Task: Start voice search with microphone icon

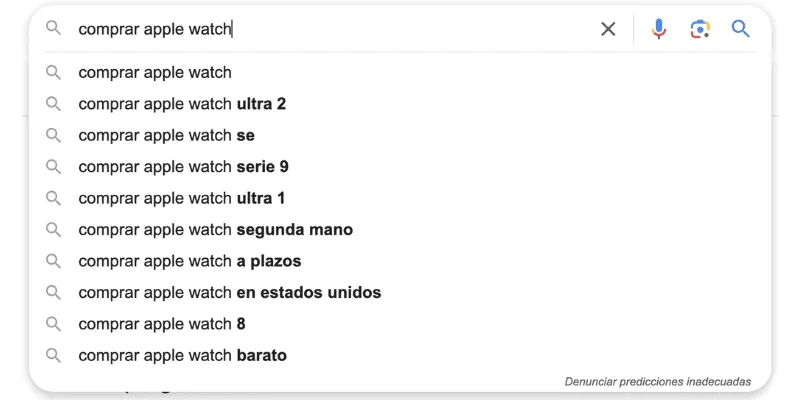Action: point(658,29)
